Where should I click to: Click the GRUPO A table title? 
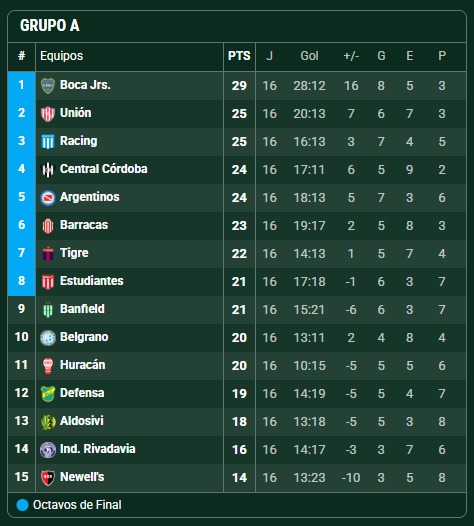50,25
